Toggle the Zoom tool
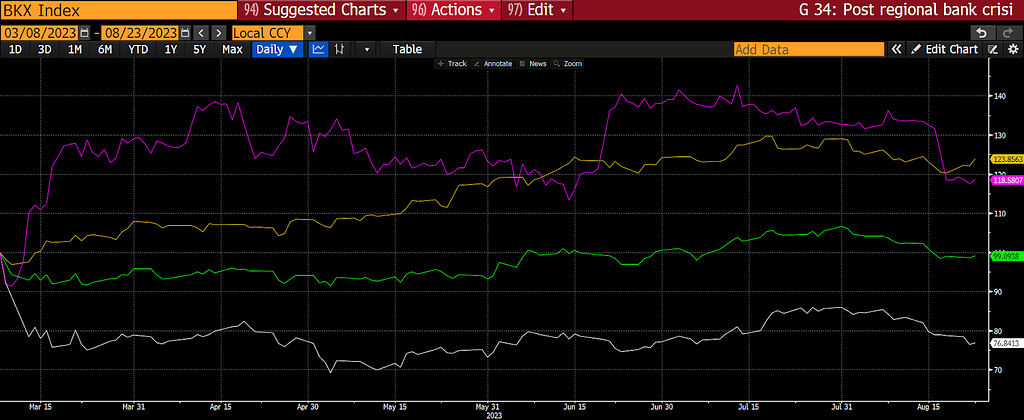 point(568,64)
